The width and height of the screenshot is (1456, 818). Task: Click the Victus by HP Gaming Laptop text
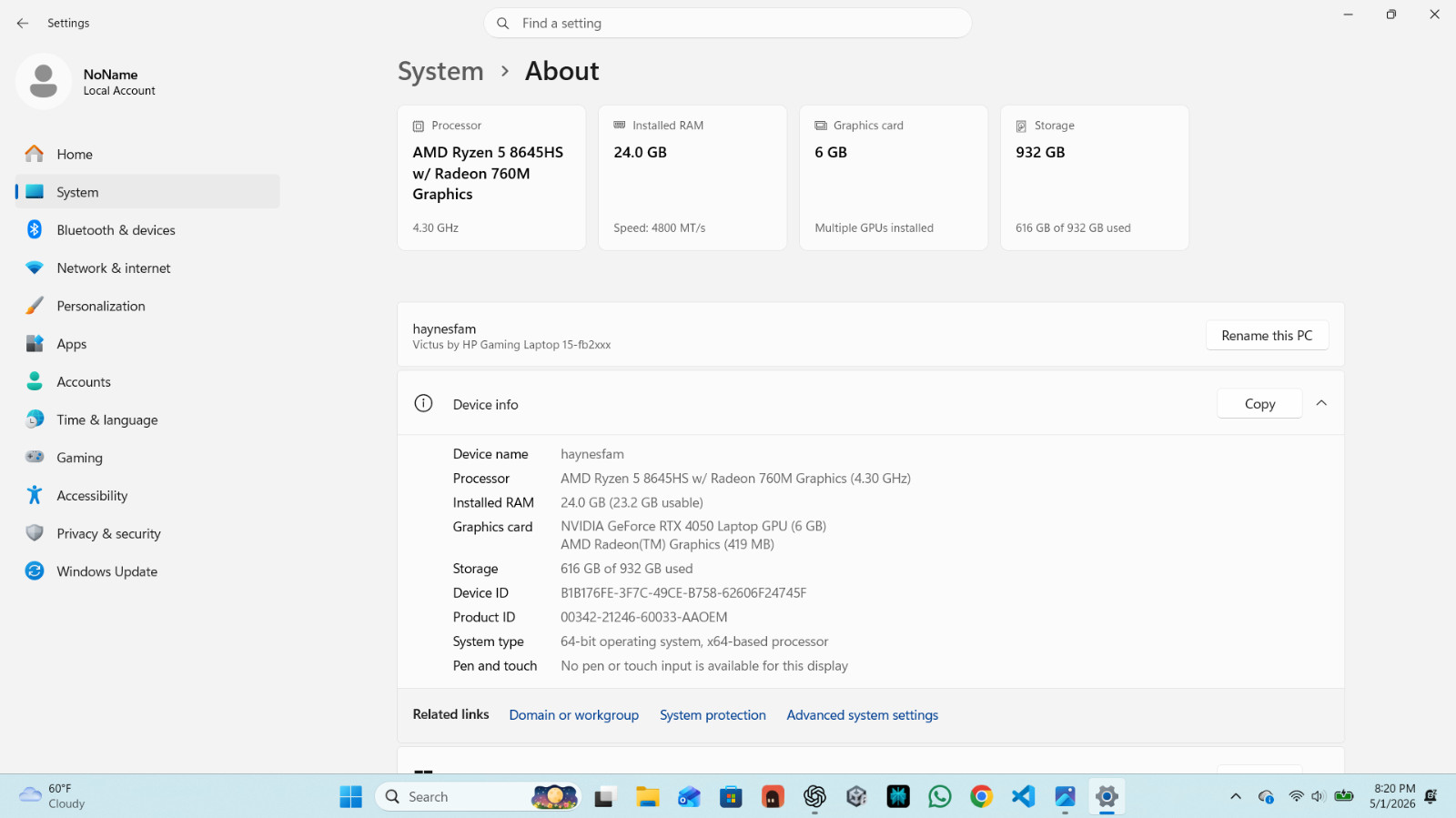(511, 345)
